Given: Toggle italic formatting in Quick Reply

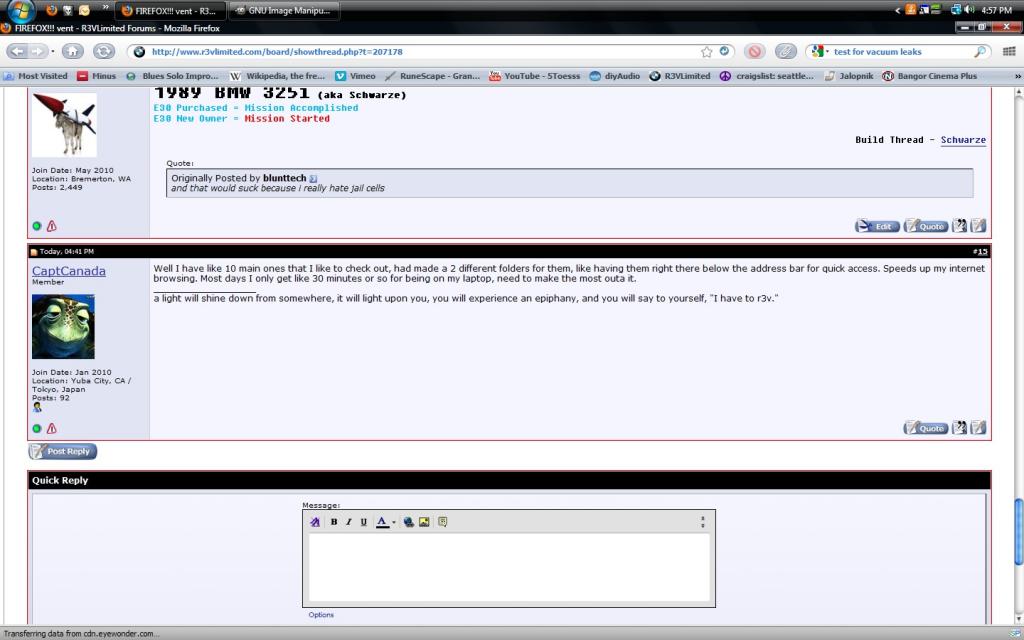Looking at the screenshot, I should coord(349,522).
